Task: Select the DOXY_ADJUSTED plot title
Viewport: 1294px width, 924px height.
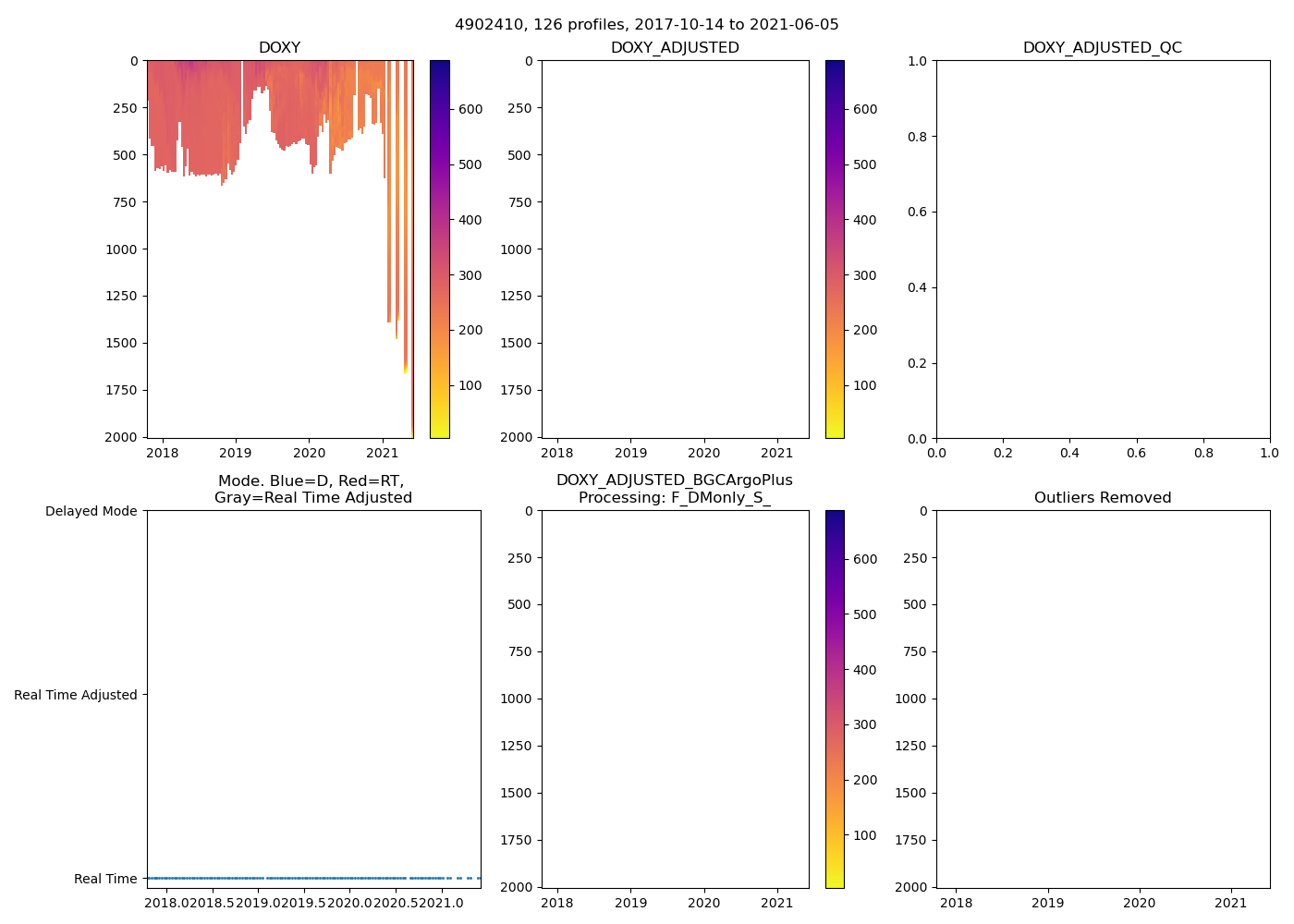Action: 675,48
